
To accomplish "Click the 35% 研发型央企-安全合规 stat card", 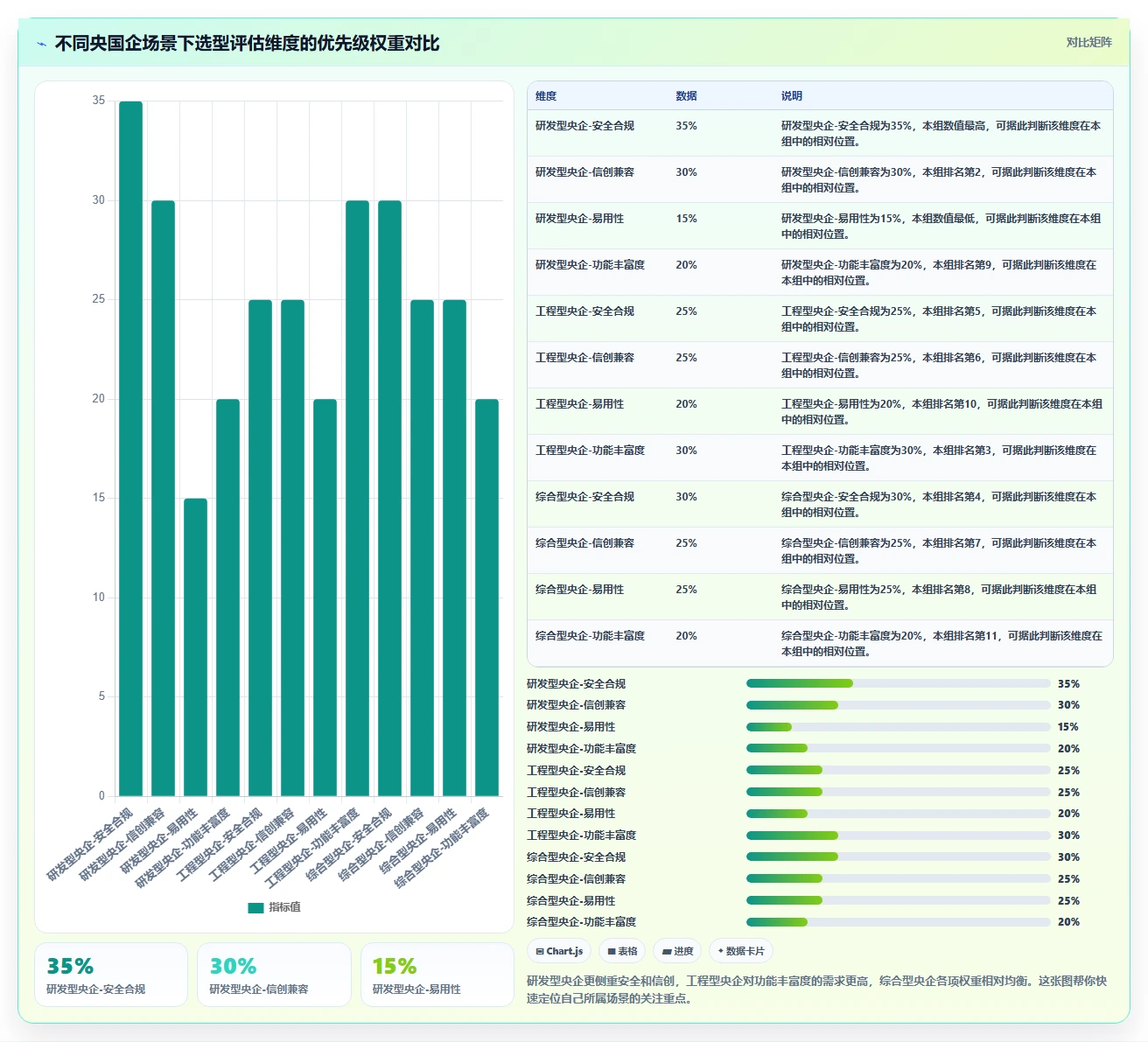I will (x=111, y=975).
